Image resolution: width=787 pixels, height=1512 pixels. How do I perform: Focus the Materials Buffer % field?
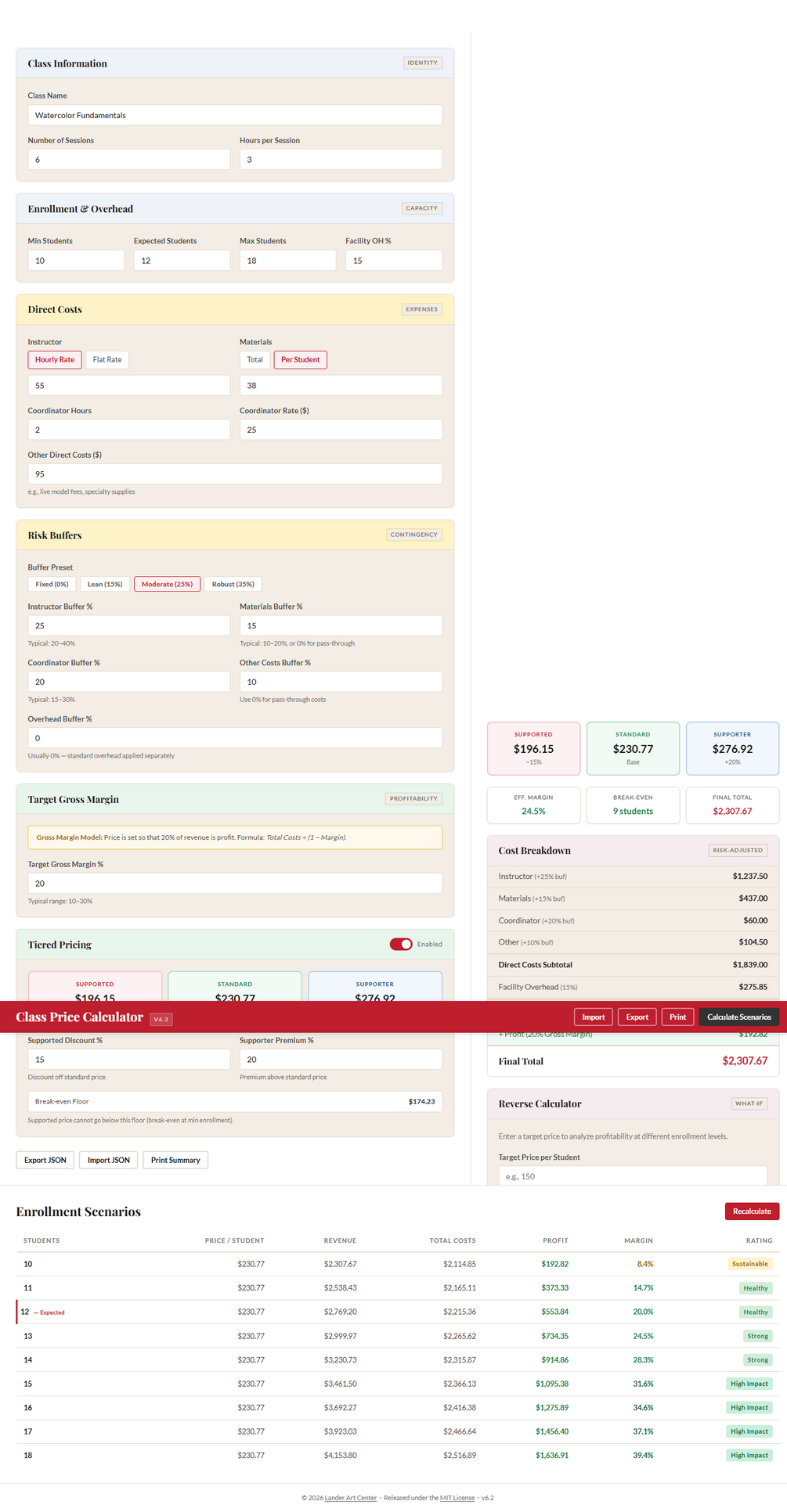[x=341, y=626]
